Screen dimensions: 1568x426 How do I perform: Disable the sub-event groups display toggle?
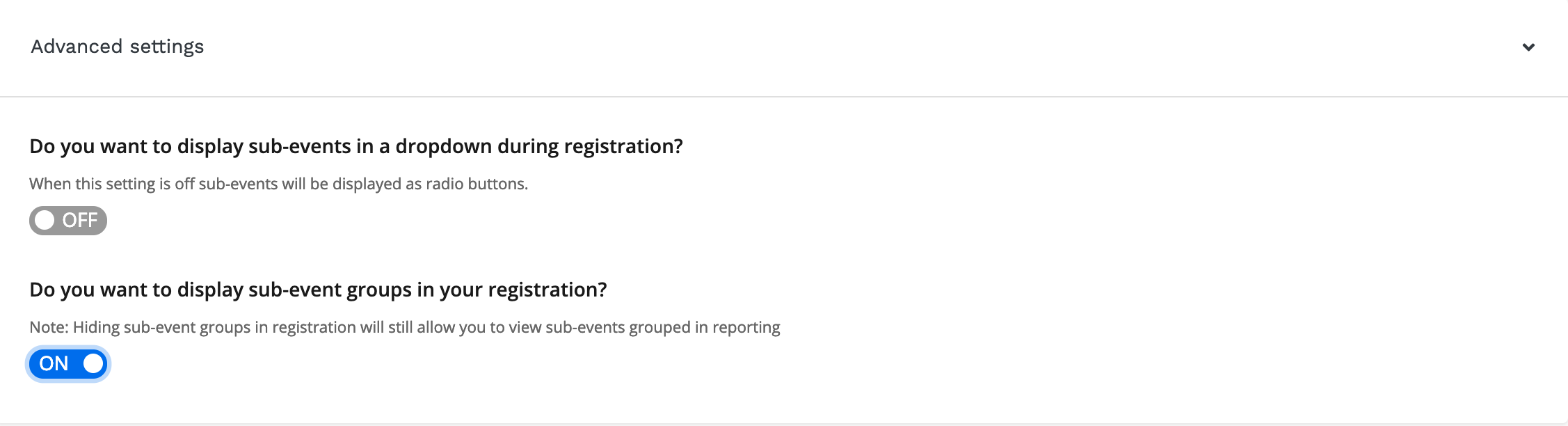pos(68,364)
